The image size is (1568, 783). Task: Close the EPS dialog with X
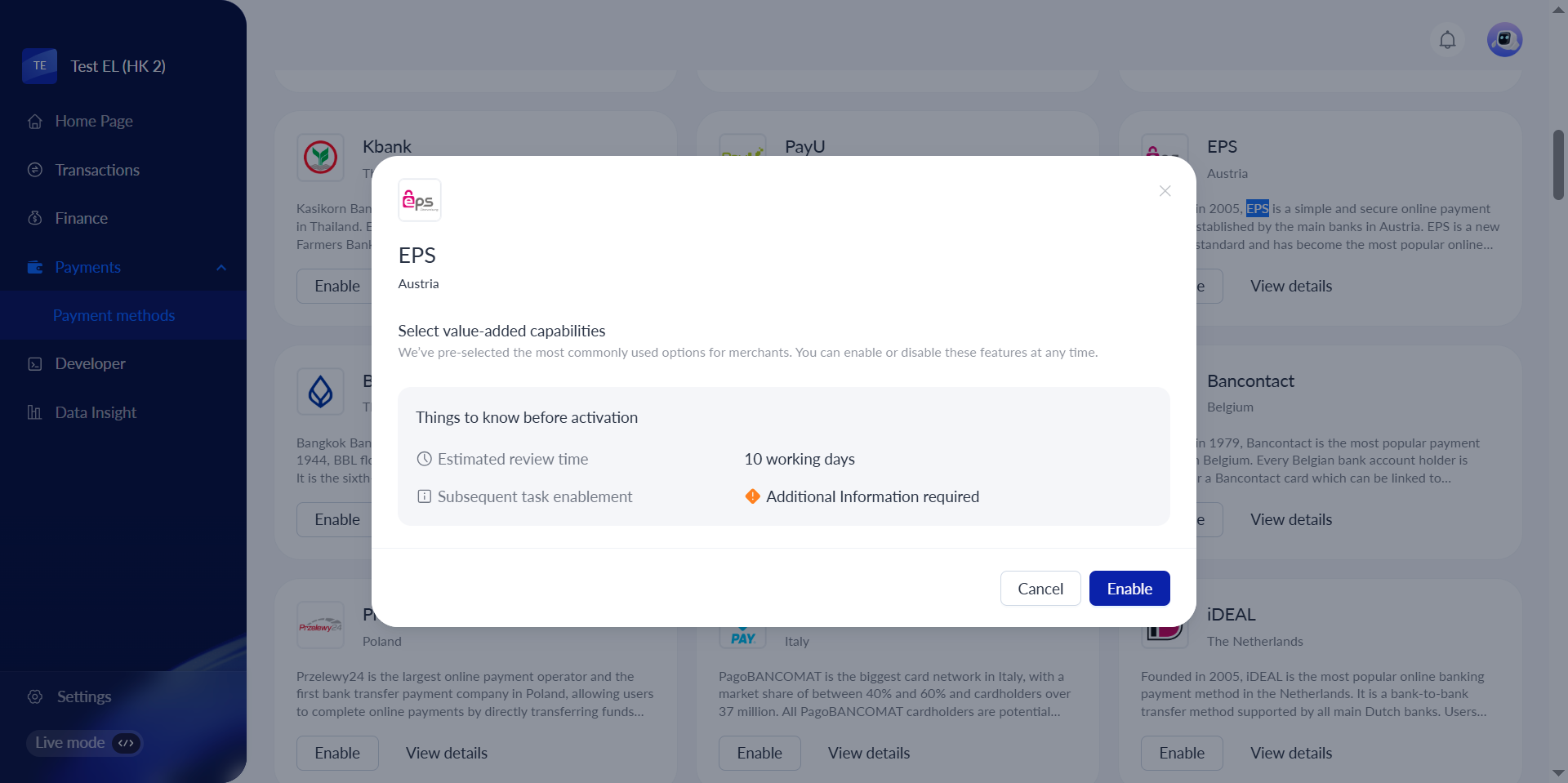[1165, 191]
